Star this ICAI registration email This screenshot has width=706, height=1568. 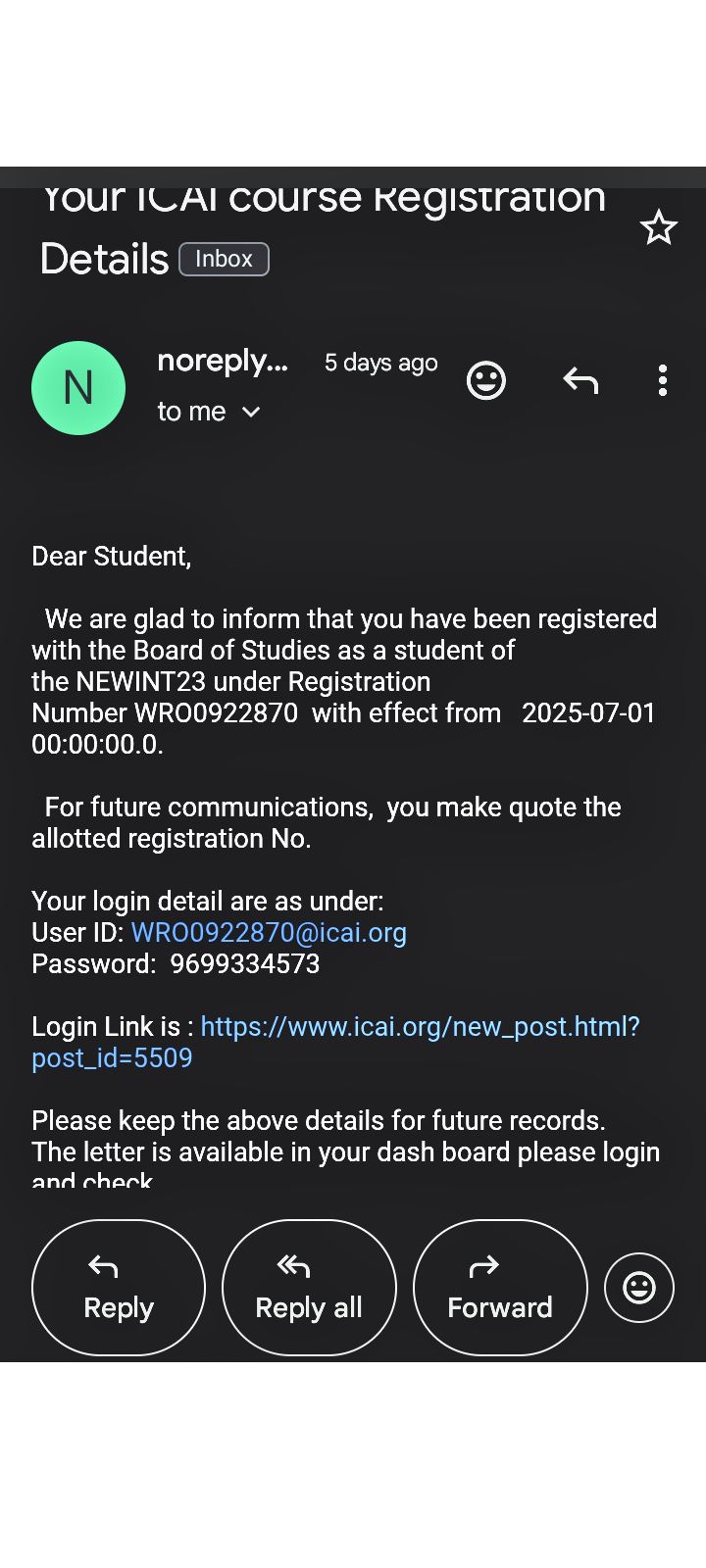[658, 228]
